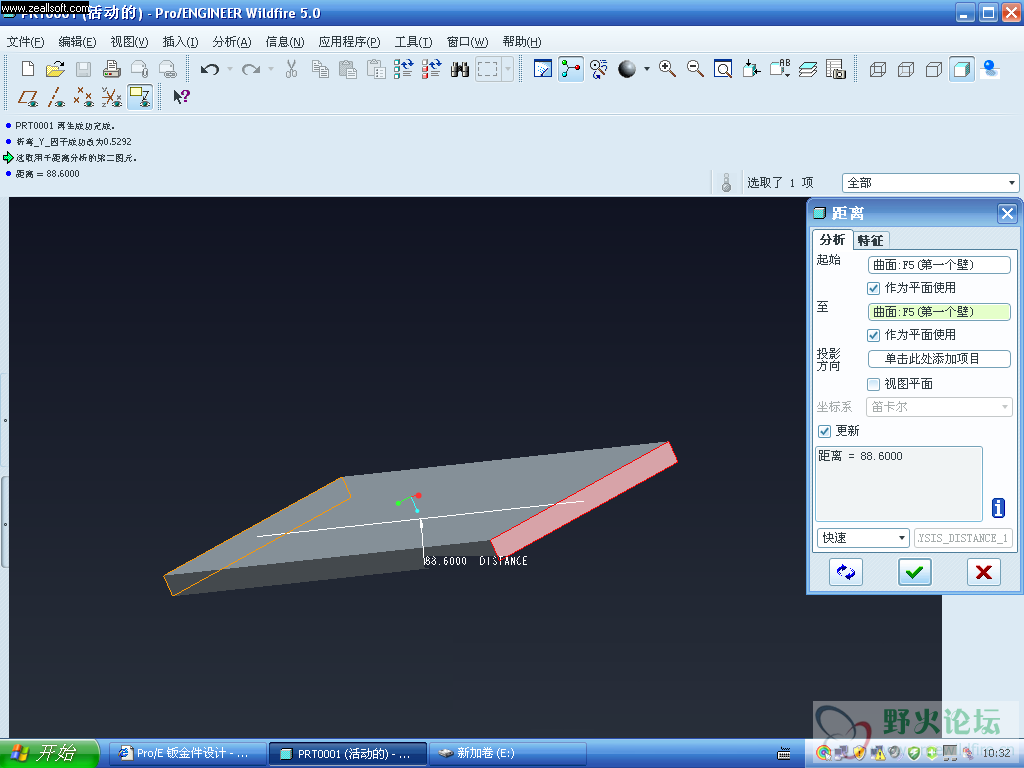Image resolution: width=1024 pixels, height=768 pixels.
Task: Switch to the 分析 tab
Action: (x=833, y=240)
